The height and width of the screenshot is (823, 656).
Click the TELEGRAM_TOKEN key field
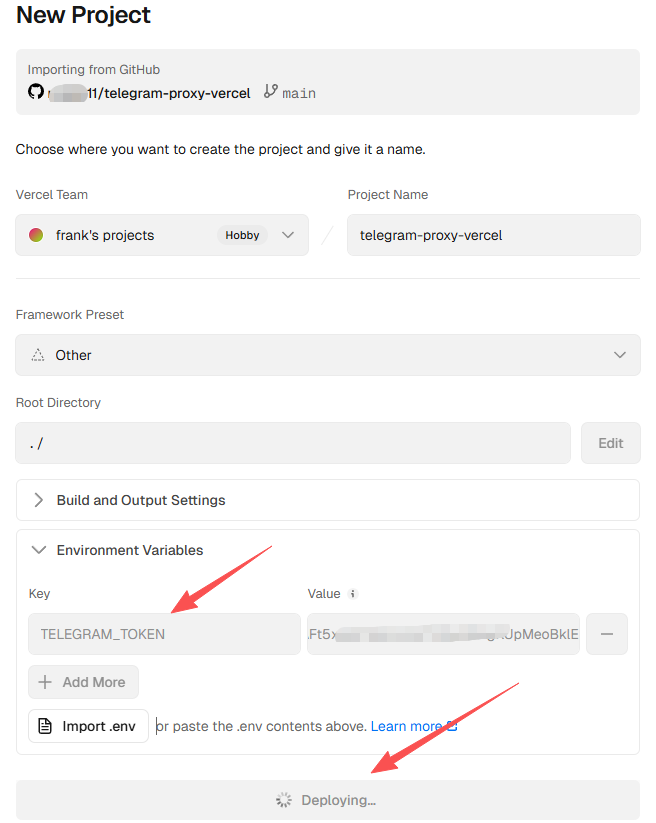point(164,634)
